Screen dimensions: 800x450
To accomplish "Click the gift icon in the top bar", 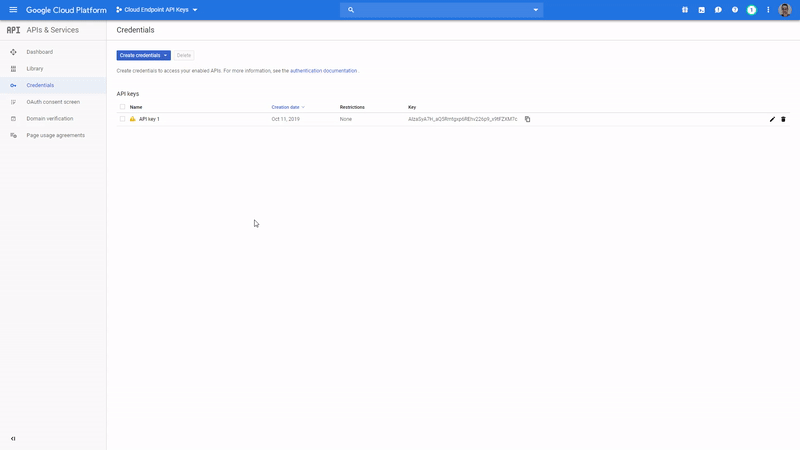I will (x=685, y=10).
